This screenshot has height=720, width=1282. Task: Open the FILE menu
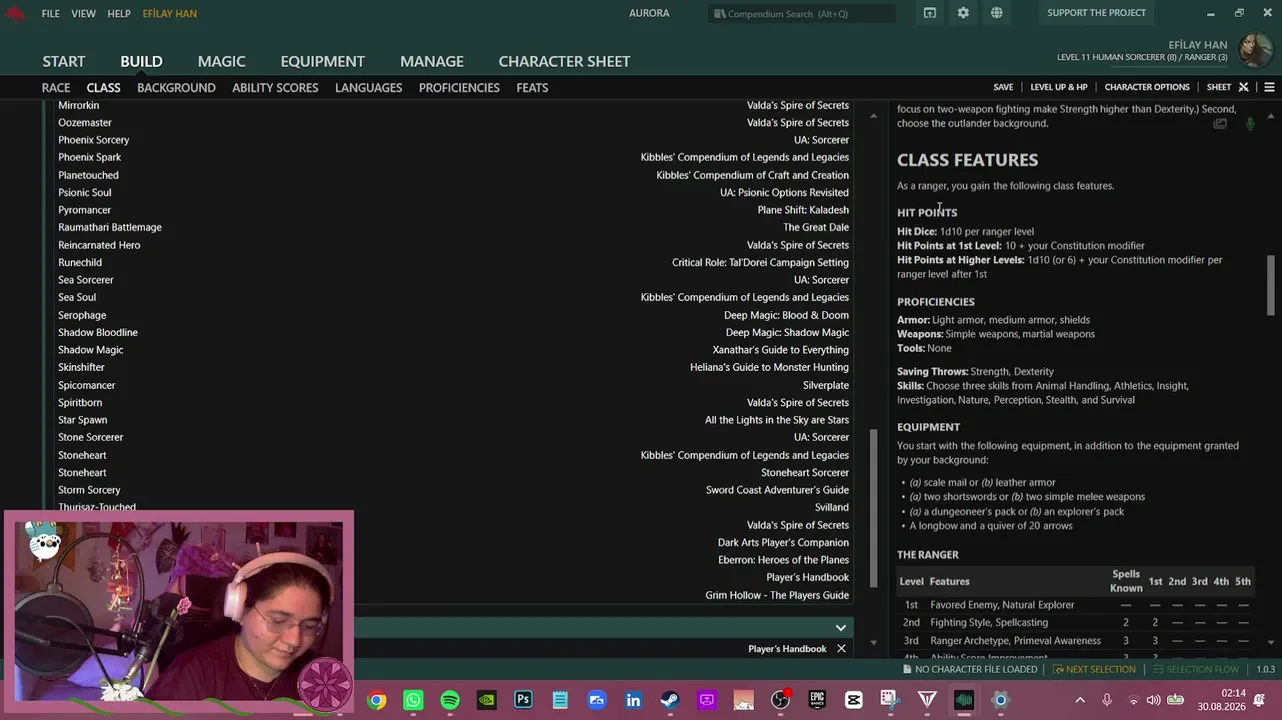coord(50,13)
